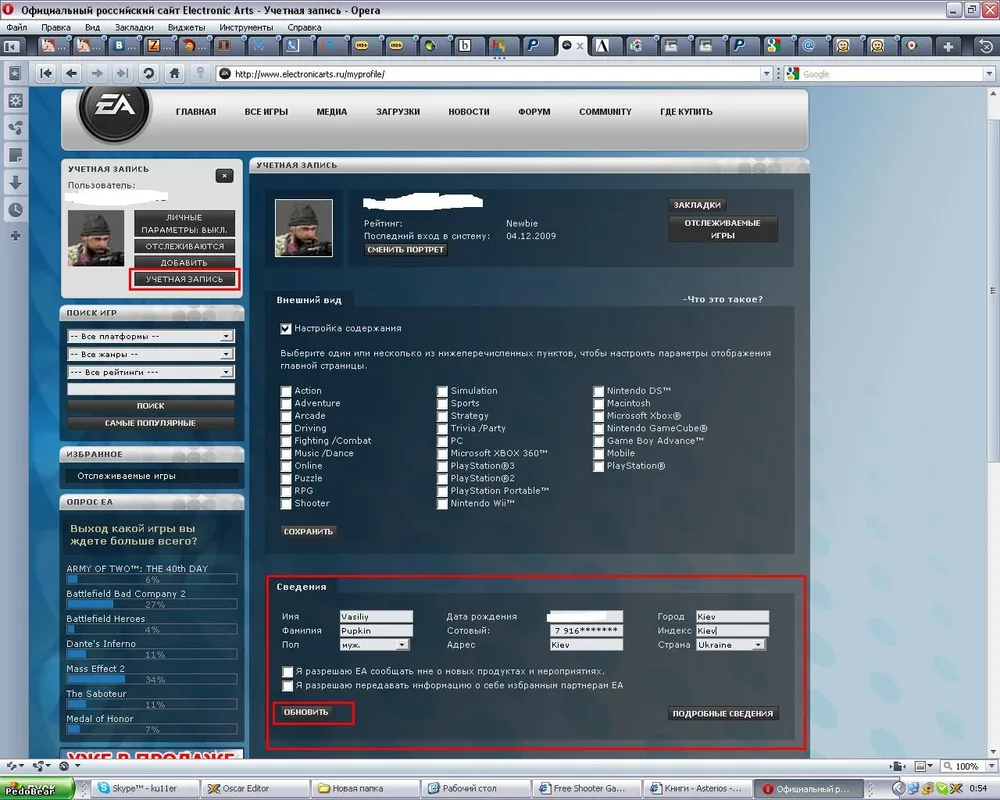Click the Фамилия field containing Pupkin
This screenshot has height=800, width=1000.
tap(375, 631)
